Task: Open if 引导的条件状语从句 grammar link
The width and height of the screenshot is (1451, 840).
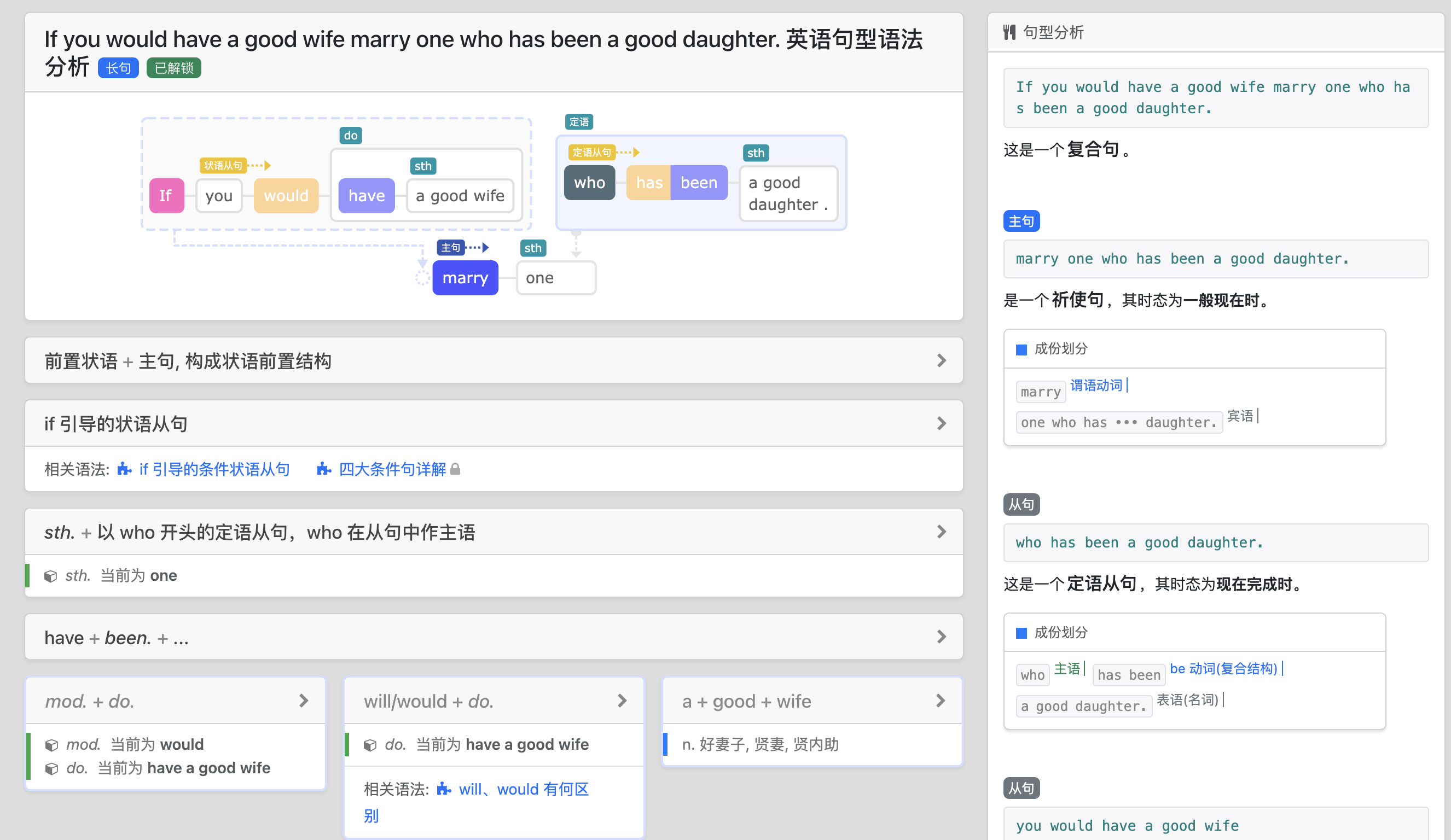Action: pos(214,469)
